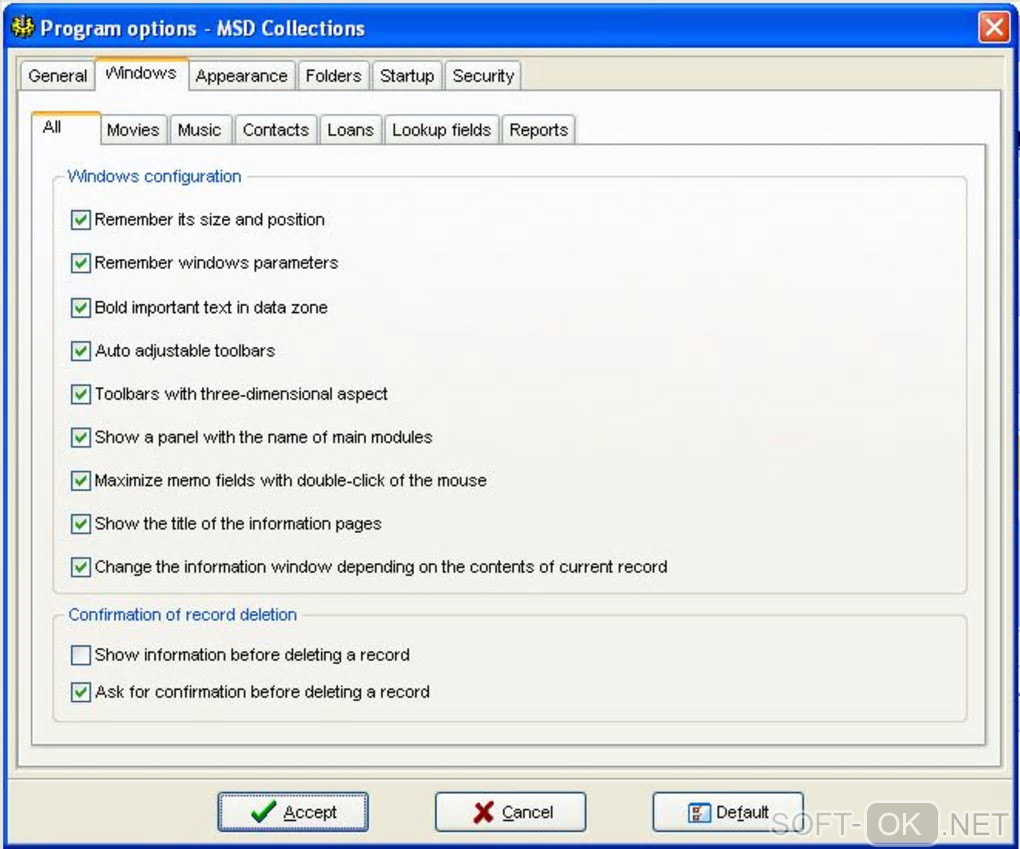Open the Lookup fields sub-tab
Image resolution: width=1020 pixels, height=849 pixels.
coord(442,130)
